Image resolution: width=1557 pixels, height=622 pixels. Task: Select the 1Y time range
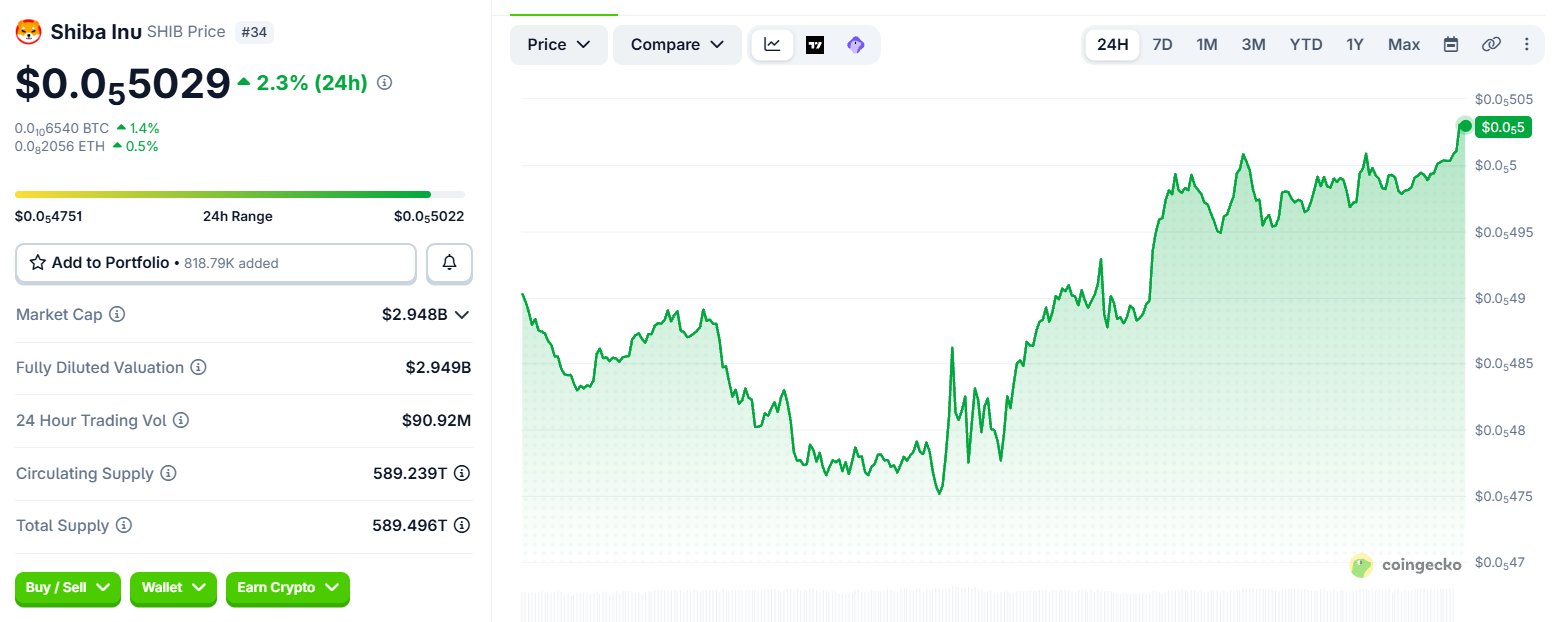click(x=1355, y=45)
